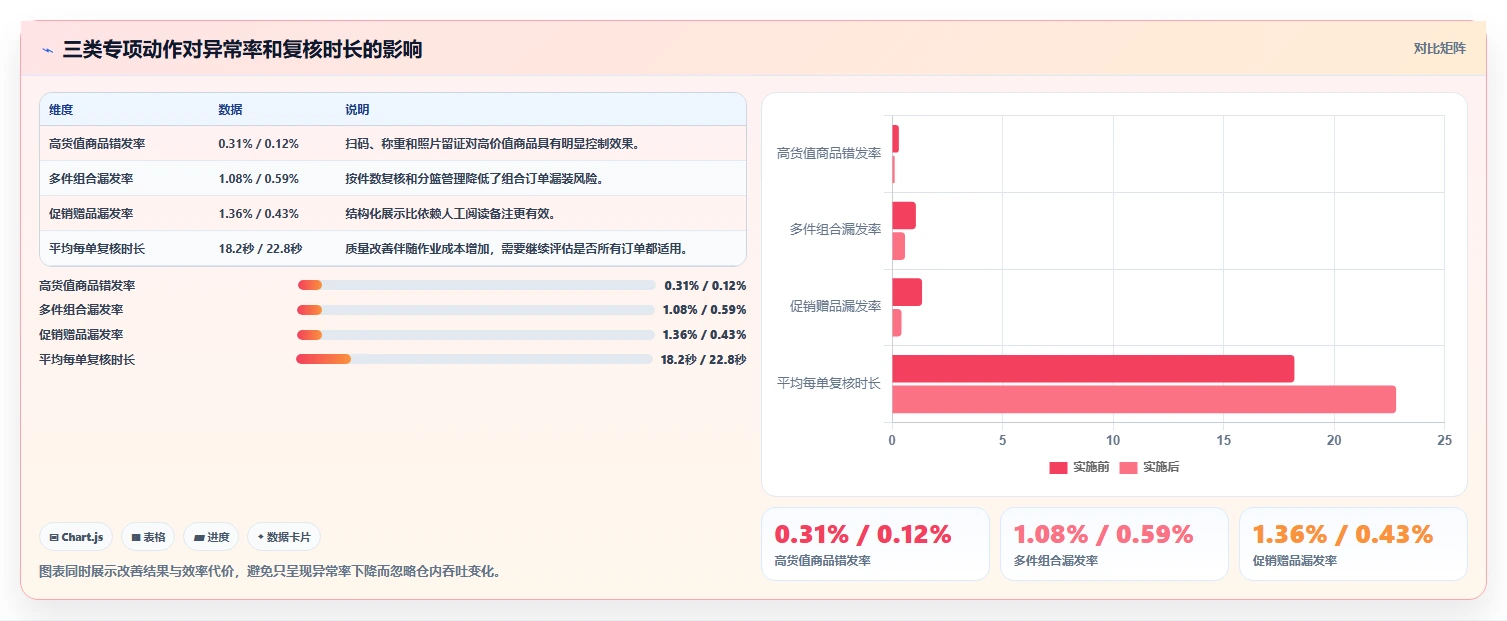Click table cell 促销赠品漏发率
The width and height of the screenshot is (1507, 621).
point(91,214)
